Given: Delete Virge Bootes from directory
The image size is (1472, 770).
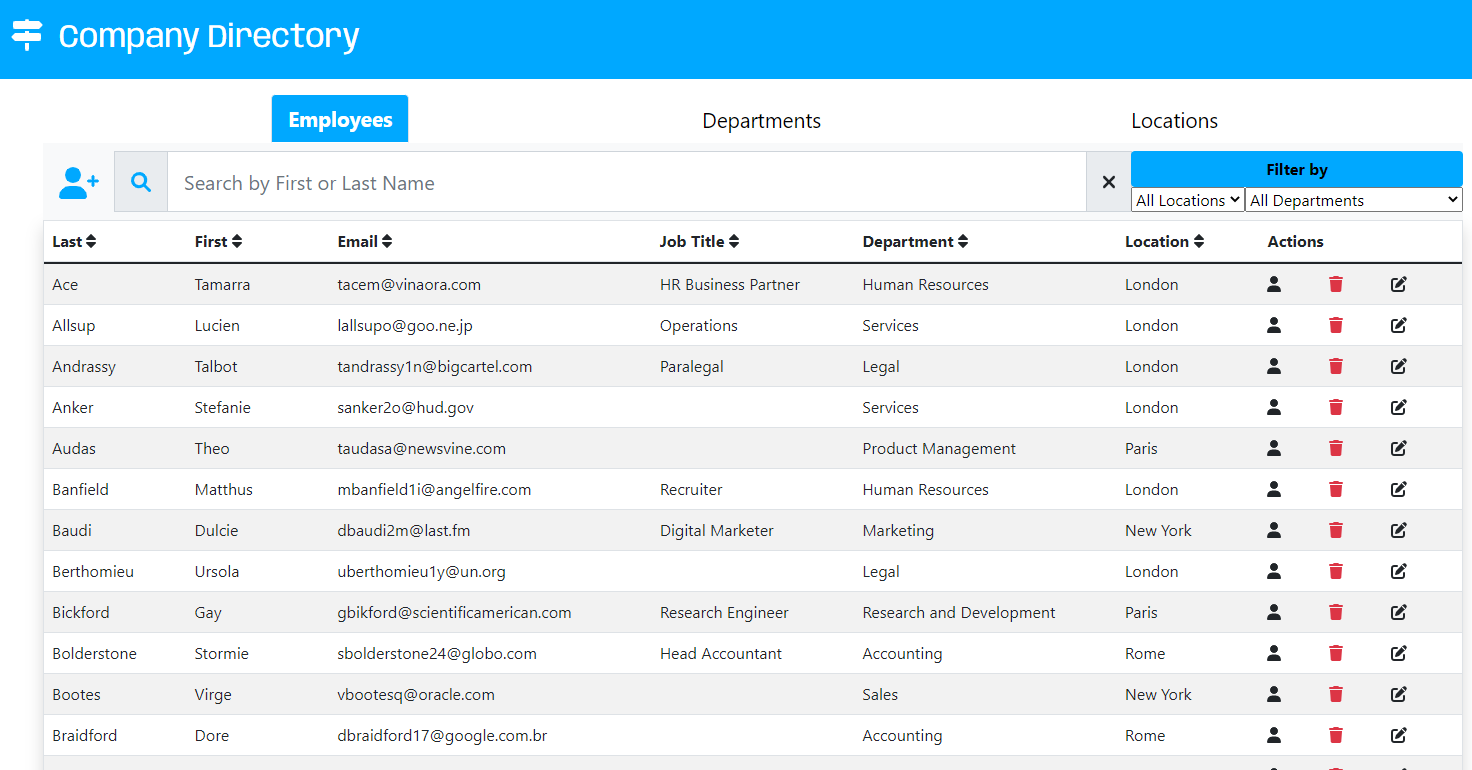Looking at the screenshot, I should click(1335, 695).
